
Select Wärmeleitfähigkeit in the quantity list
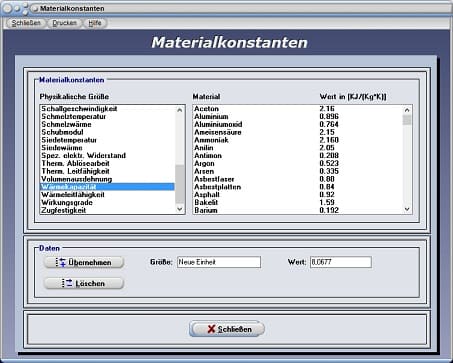(x=107, y=195)
